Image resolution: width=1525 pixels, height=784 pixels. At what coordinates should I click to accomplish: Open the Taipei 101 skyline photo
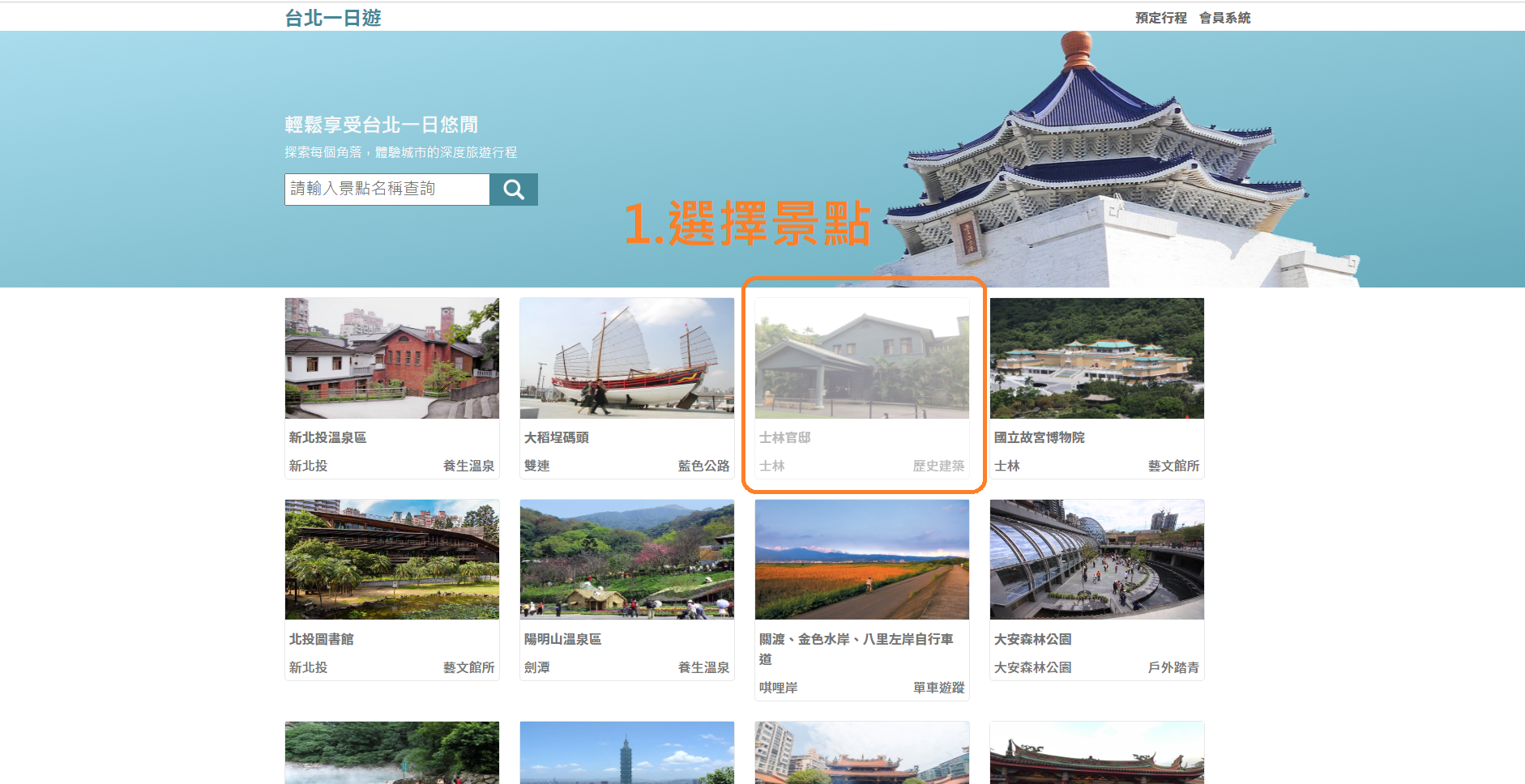point(627,752)
